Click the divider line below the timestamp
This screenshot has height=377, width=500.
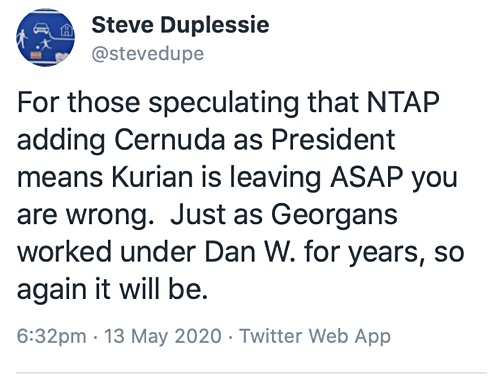[251, 372]
